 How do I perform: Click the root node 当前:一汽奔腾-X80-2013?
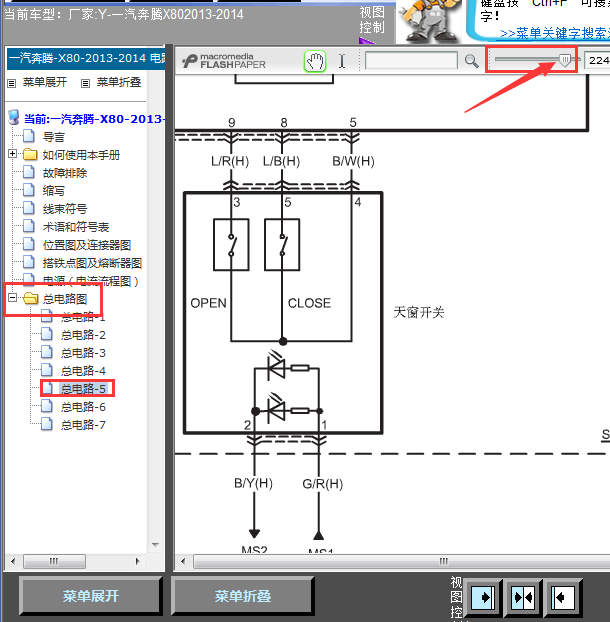click(94, 119)
